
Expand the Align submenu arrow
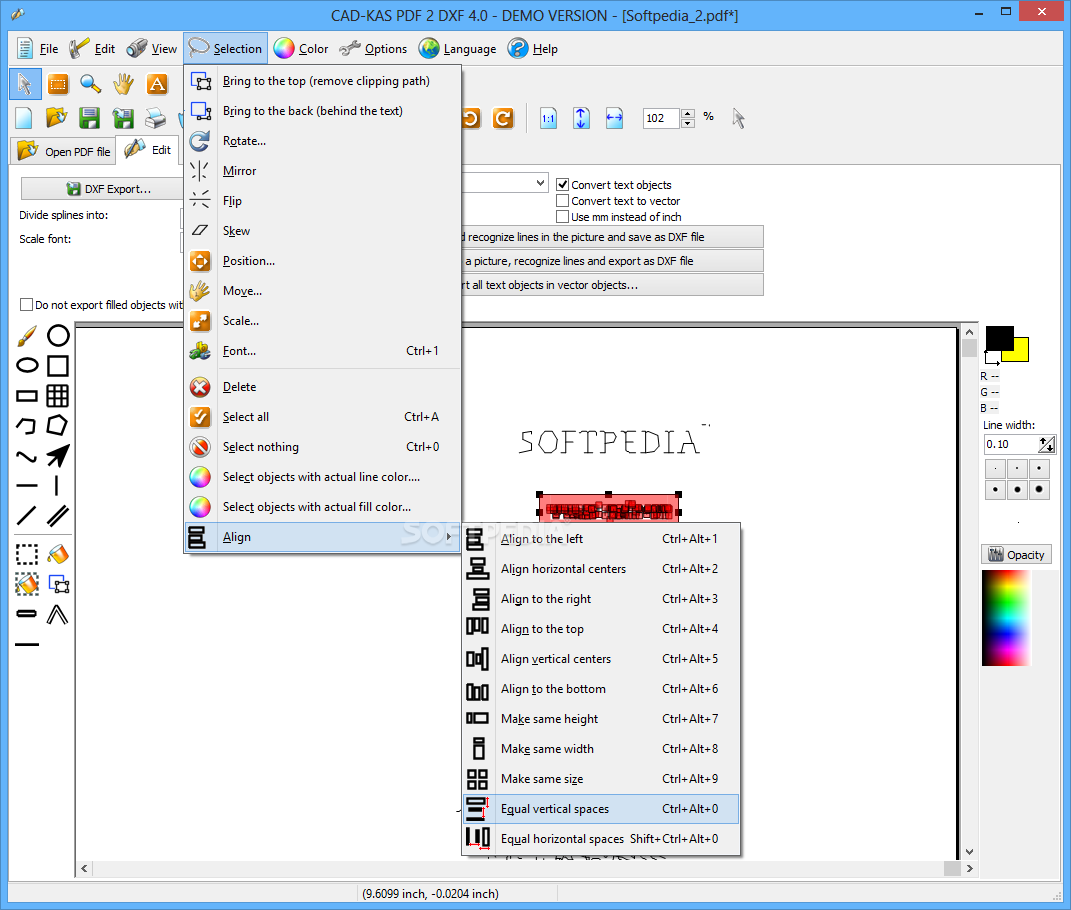point(449,537)
